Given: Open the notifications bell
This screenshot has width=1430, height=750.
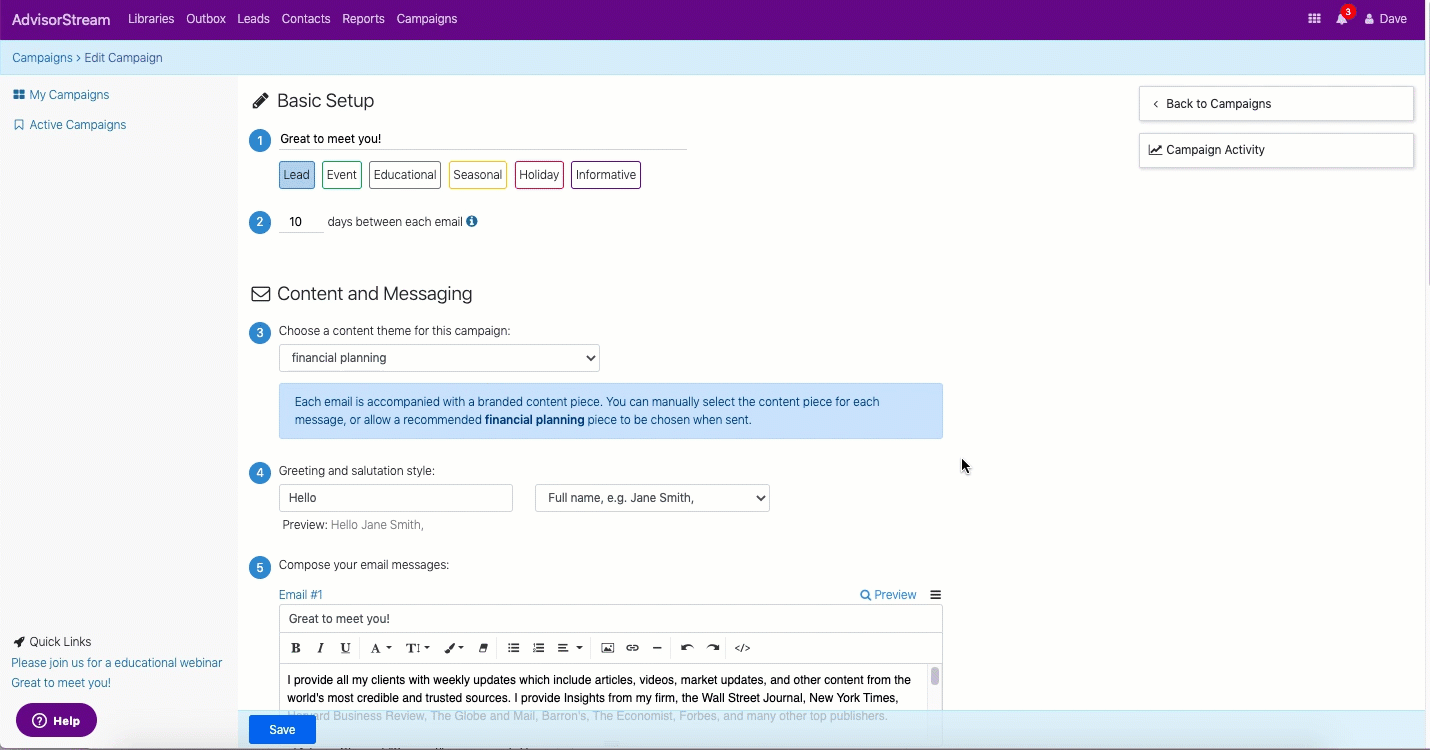Looking at the screenshot, I should coord(1342,19).
